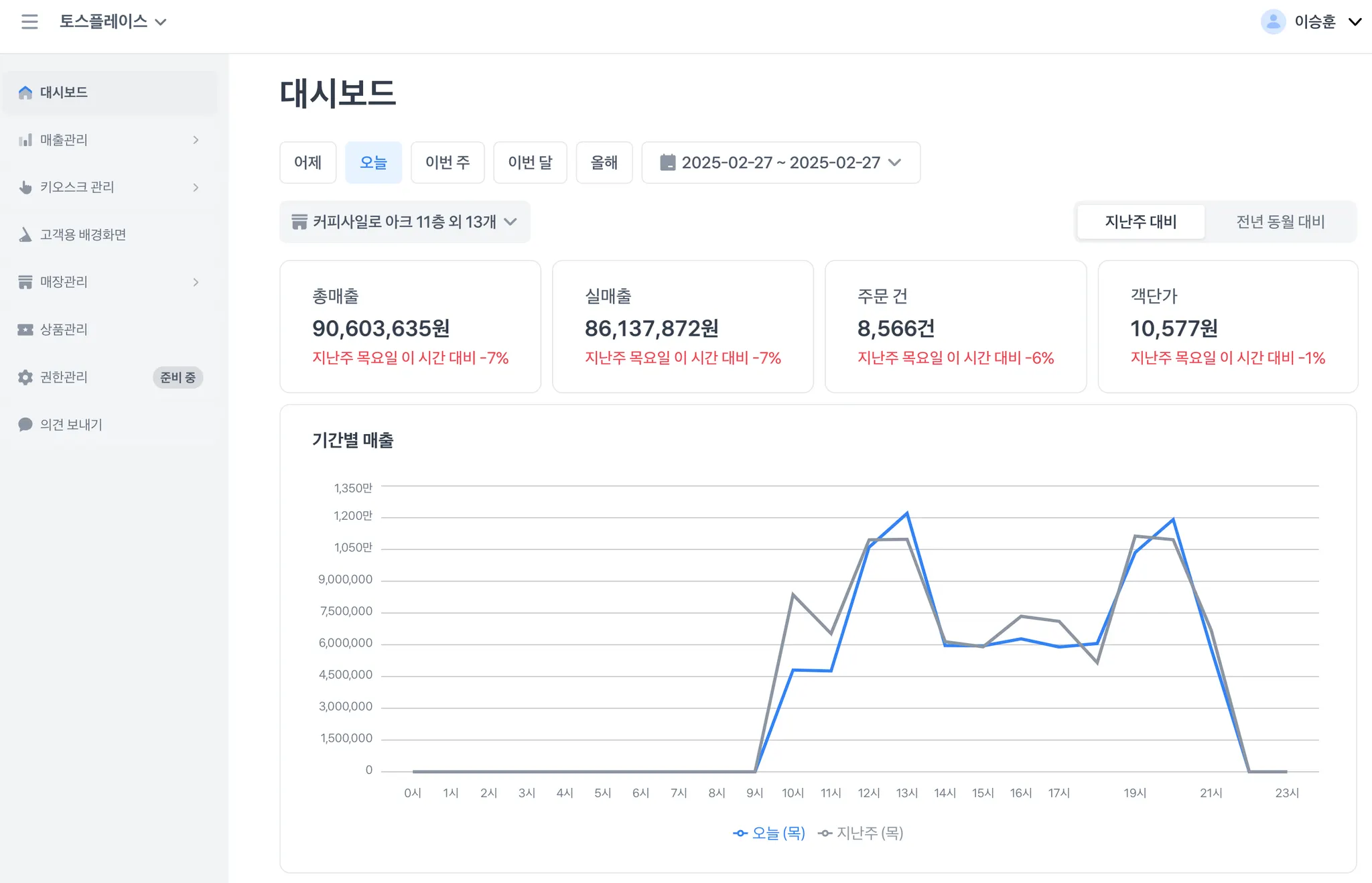Screen dimensions: 1372x883
Task: Click the 고객용 배경화면 icon
Action: pos(25,234)
